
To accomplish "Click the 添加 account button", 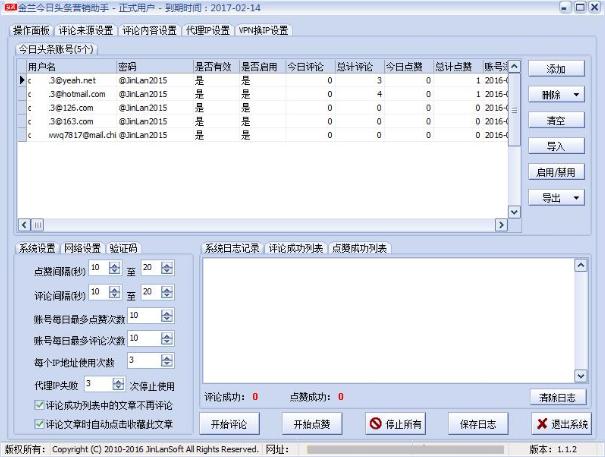I will click(556, 69).
